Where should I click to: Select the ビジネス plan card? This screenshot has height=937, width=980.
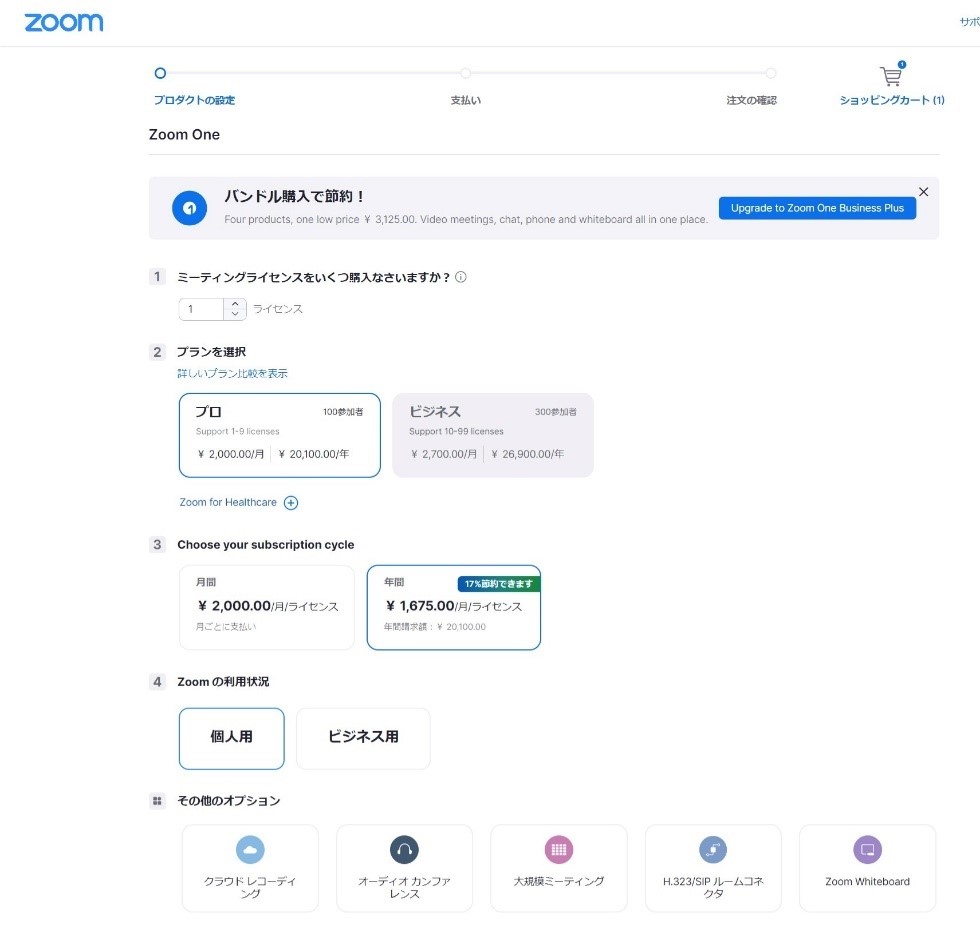click(492, 435)
